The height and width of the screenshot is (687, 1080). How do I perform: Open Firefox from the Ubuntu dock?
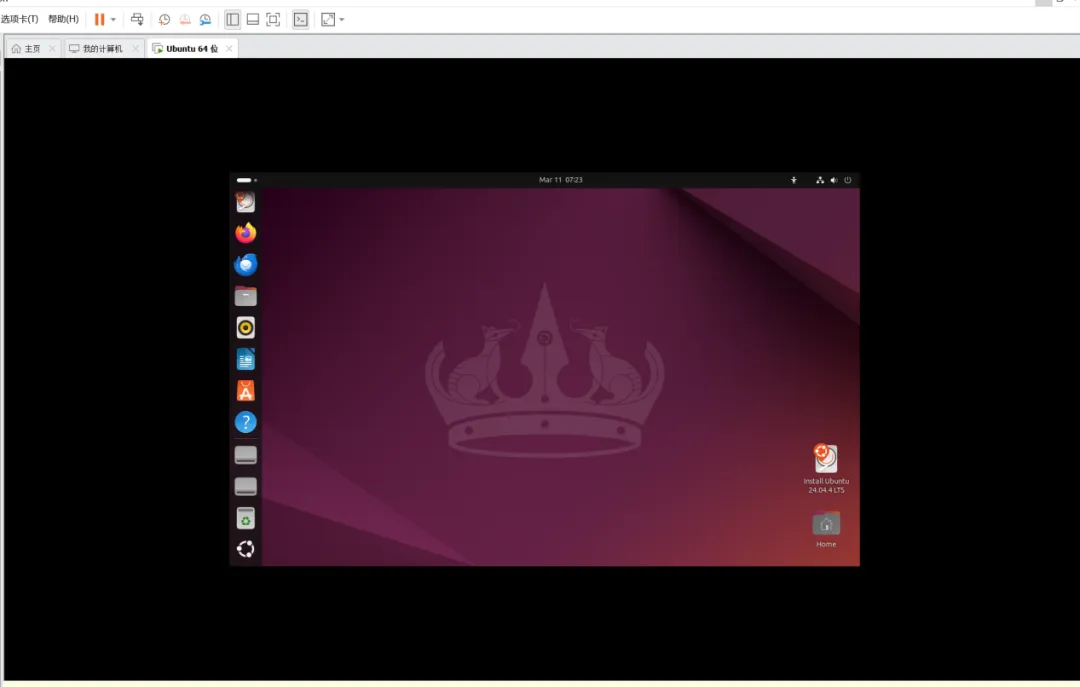(246, 233)
